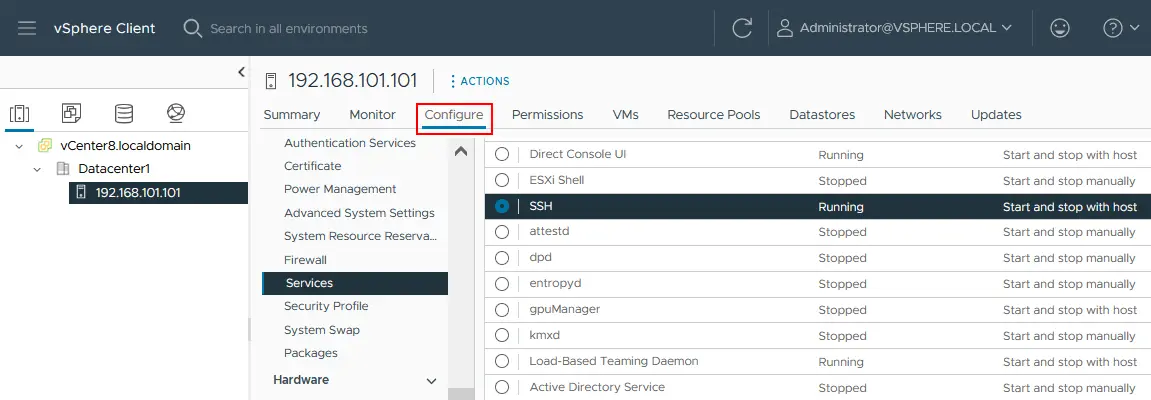Open the smiley feedback icon
Viewport: 1151px width, 400px height.
coord(1059,29)
